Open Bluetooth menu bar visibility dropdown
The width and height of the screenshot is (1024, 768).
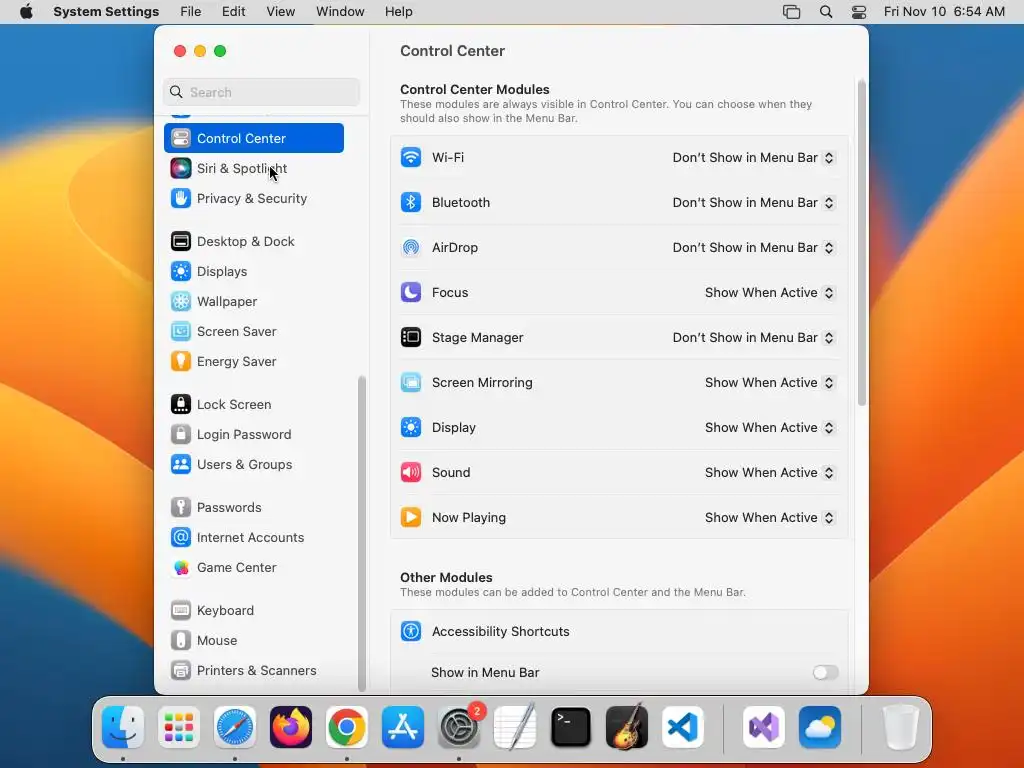pyautogui.click(x=753, y=202)
